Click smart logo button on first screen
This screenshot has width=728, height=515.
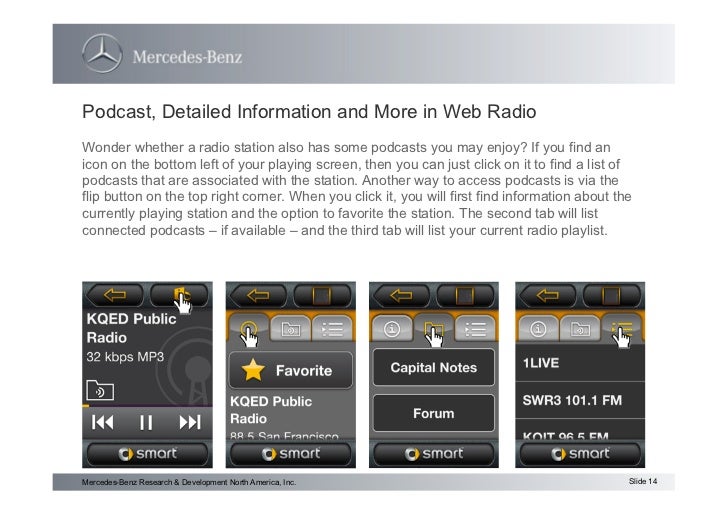click(147, 454)
